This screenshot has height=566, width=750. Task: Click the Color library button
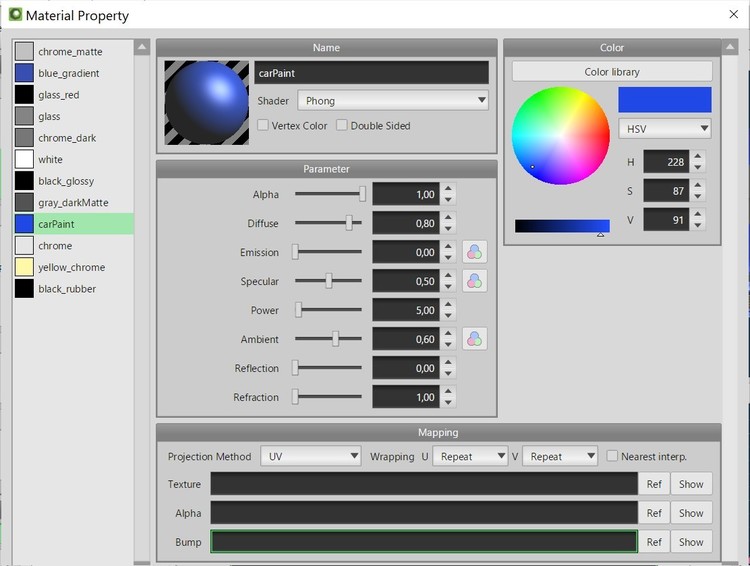coord(612,72)
